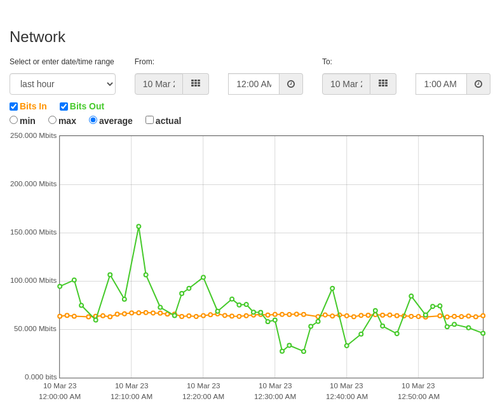This screenshot has width=500, height=403.
Task: Click the To time field 1:00 AM
Action: coord(441,84)
